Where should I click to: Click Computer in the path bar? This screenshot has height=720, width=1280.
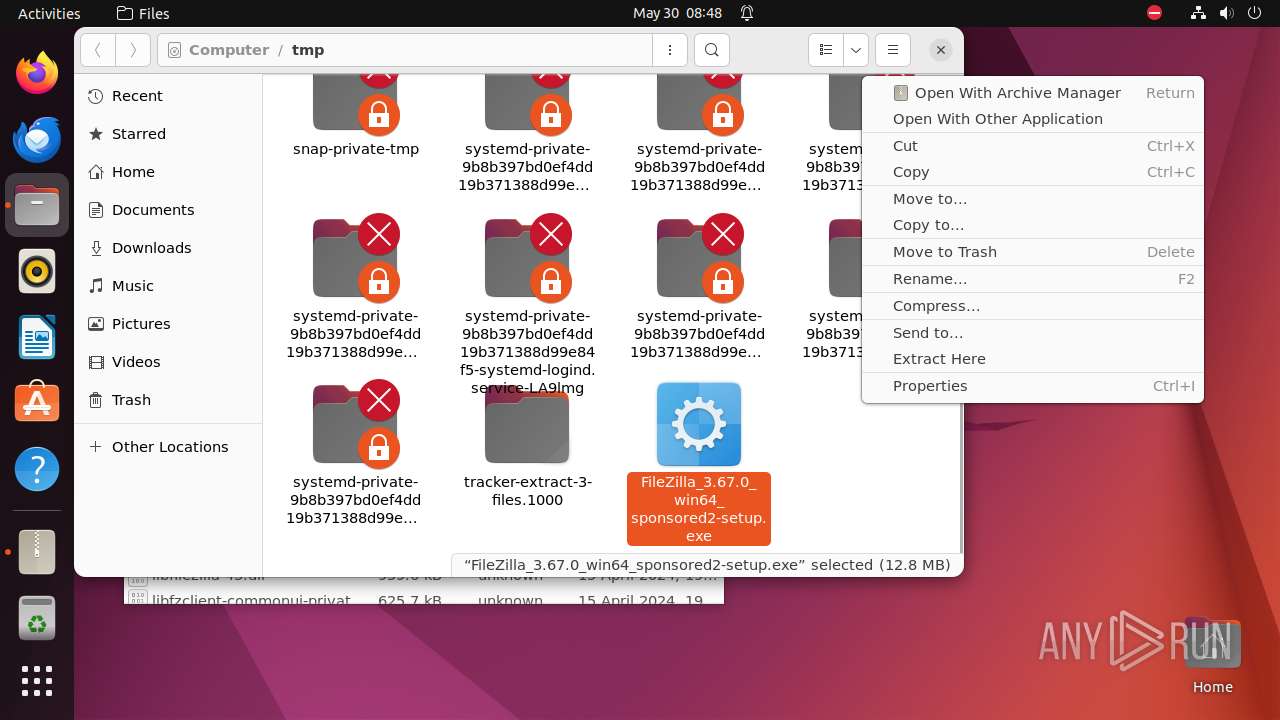point(228,50)
